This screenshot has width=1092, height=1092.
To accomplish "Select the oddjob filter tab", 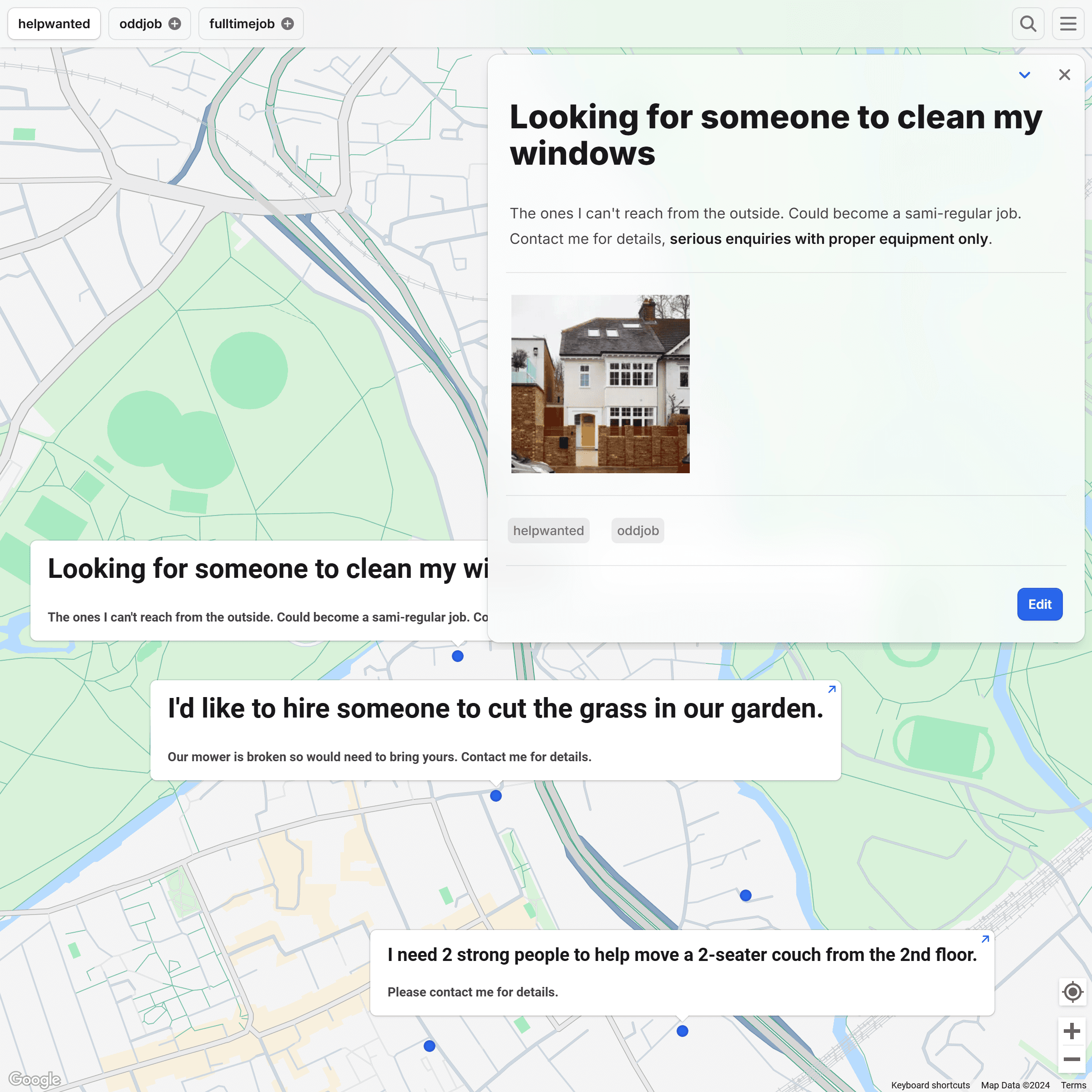I will pyautogui.click(x=141, y=24).
